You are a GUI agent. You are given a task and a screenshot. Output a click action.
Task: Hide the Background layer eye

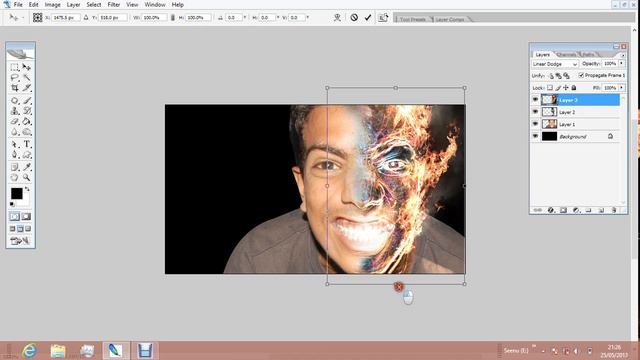point(535,136)
